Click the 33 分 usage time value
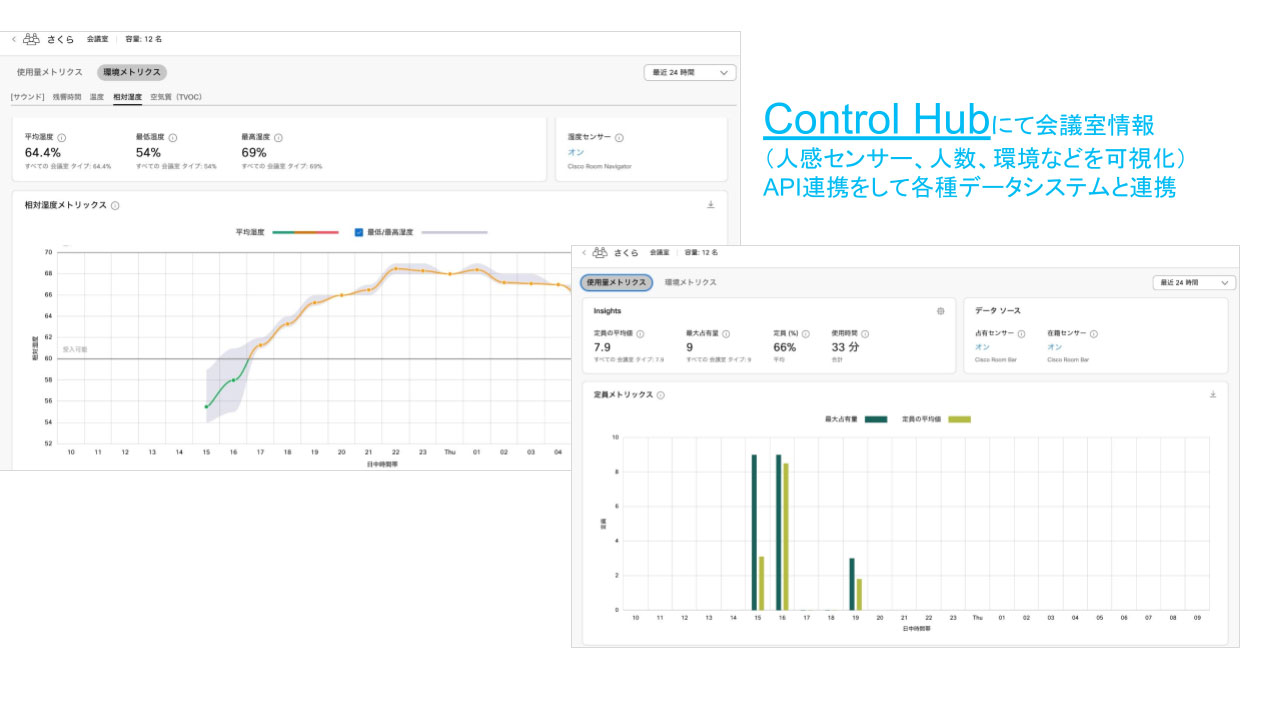The height and width of the screenshot is (720, 1280). [845, 347]
